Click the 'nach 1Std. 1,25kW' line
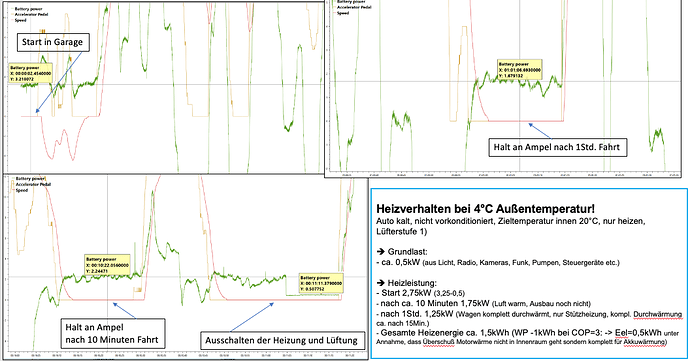This screenshot has width=690, height=361. tap(529, 318)
